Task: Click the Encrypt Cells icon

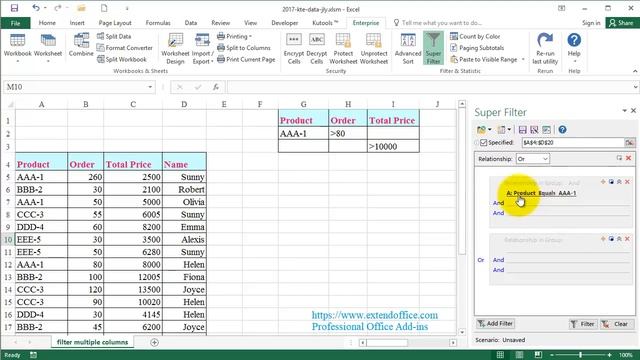Action: pyautogui.click(x=294, y=49)
